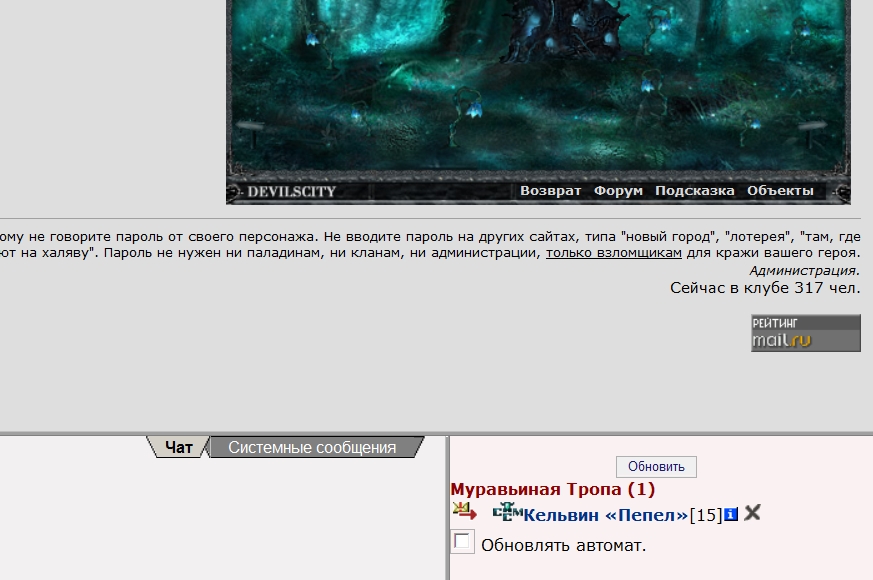The image size is (873, 580).
Task: Enable the Обновлять автомат. checkbox
Action: pyautogui.click(x=462, y=542)
